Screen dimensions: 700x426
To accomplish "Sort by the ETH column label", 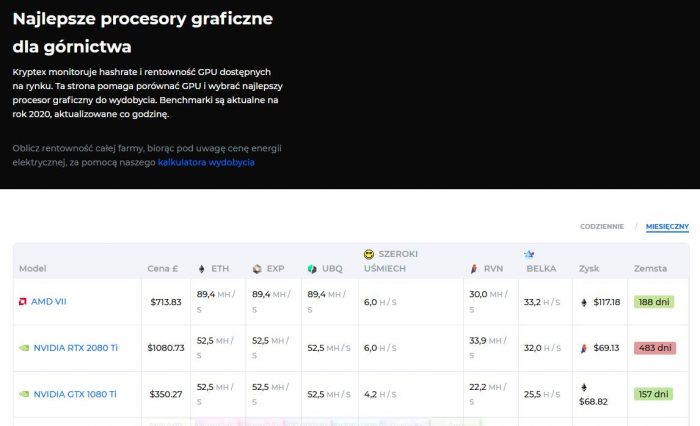I will tap(220, 268).
